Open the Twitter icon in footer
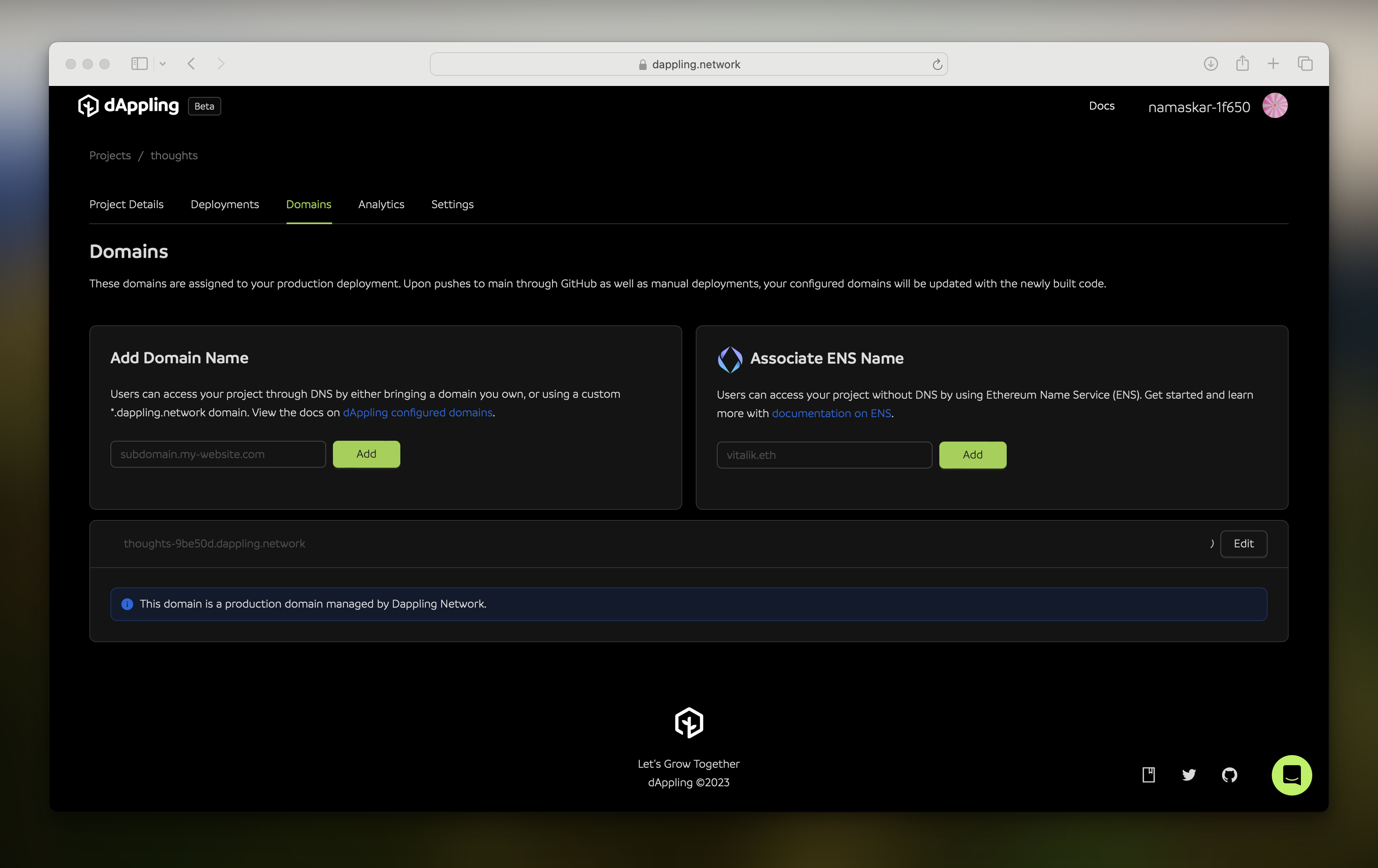Viewport: 1378px width, 868px height. tap(1189, 775)
